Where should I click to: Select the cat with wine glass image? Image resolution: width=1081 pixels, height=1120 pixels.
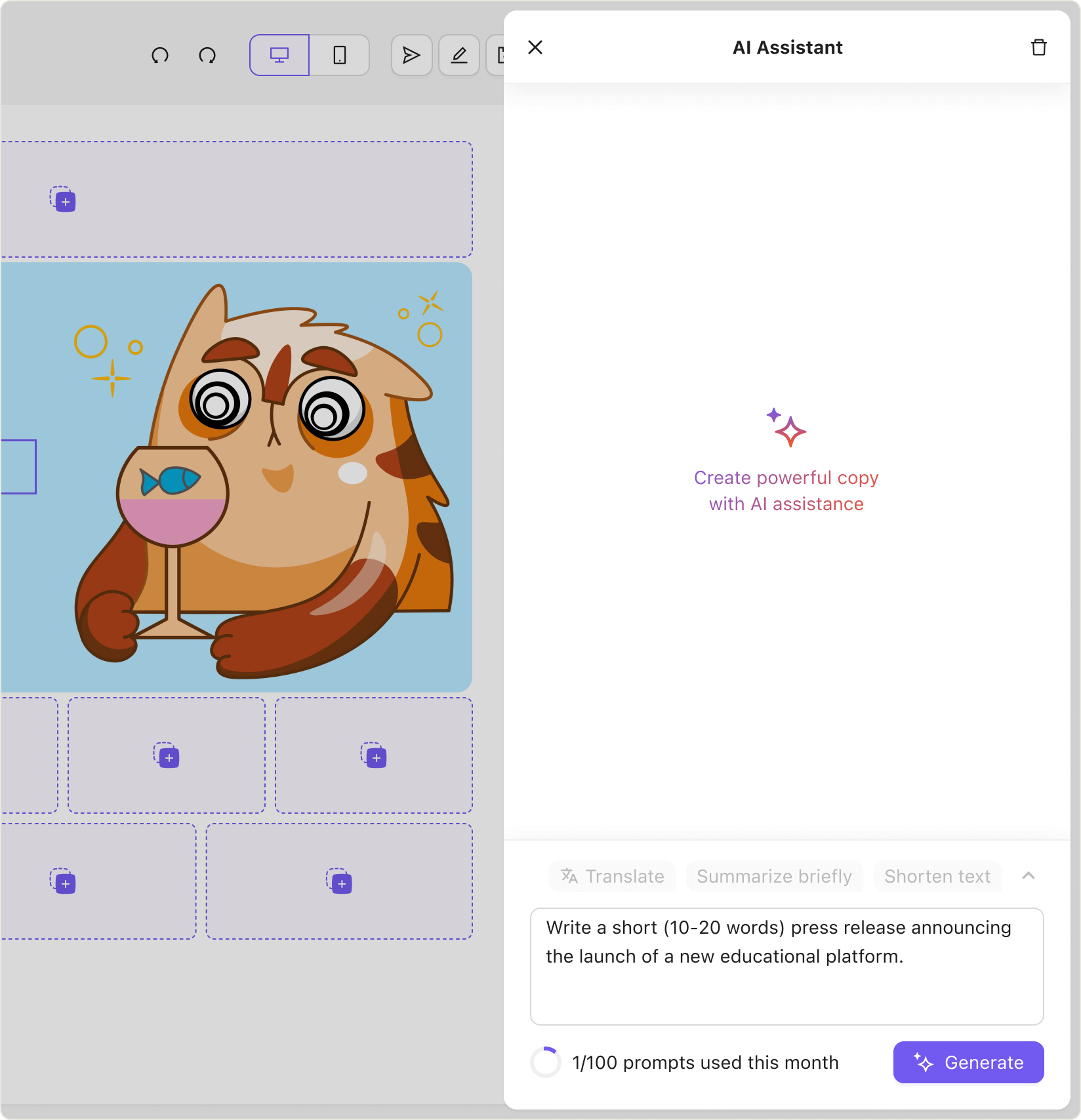(x=236, y=477)
